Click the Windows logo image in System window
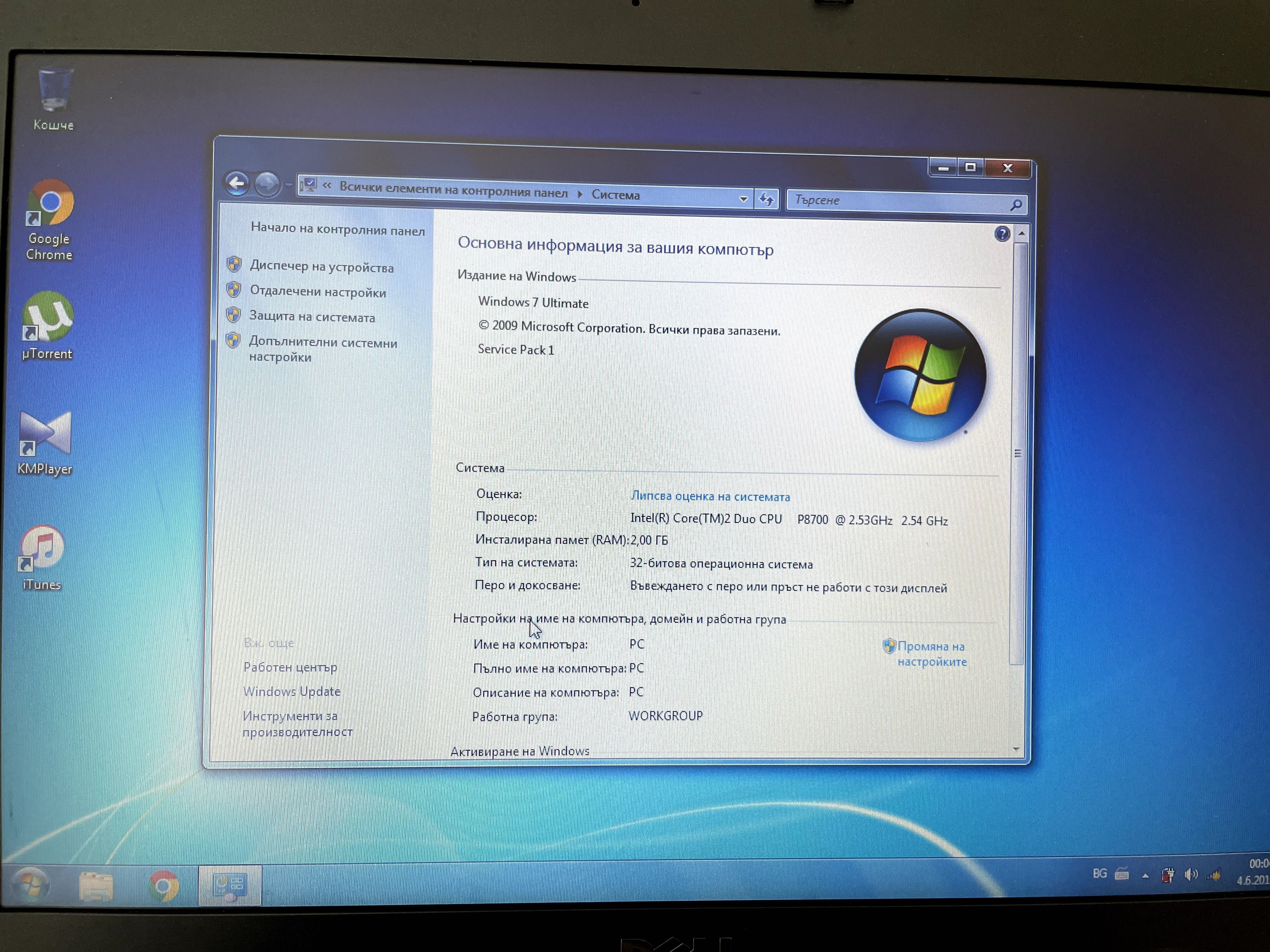The image size is (1270, 952). 920,375
